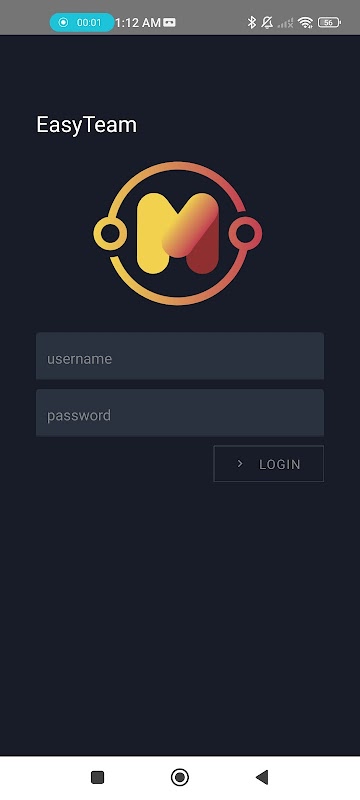Go back using triangle nav button
360x800 pixels.
262,777
